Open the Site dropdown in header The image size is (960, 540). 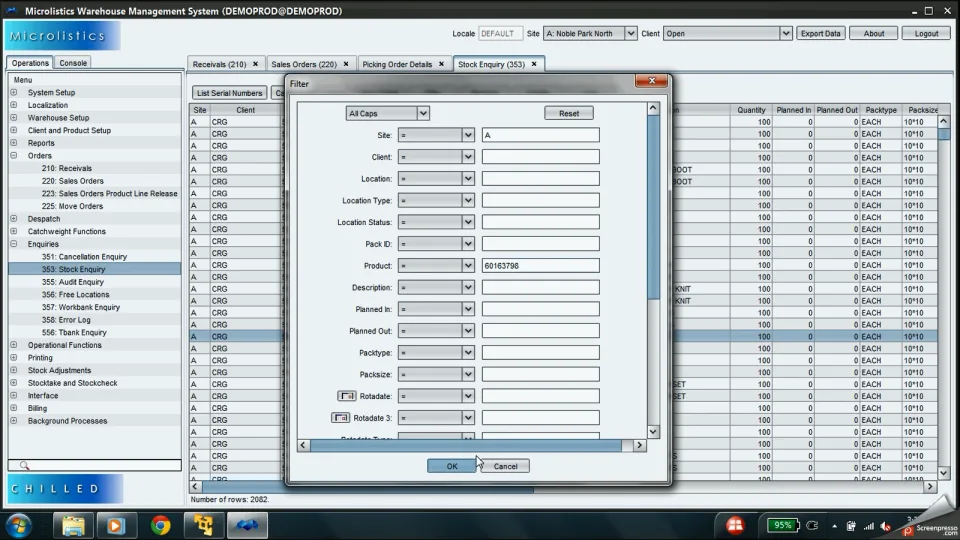point(630,33)
